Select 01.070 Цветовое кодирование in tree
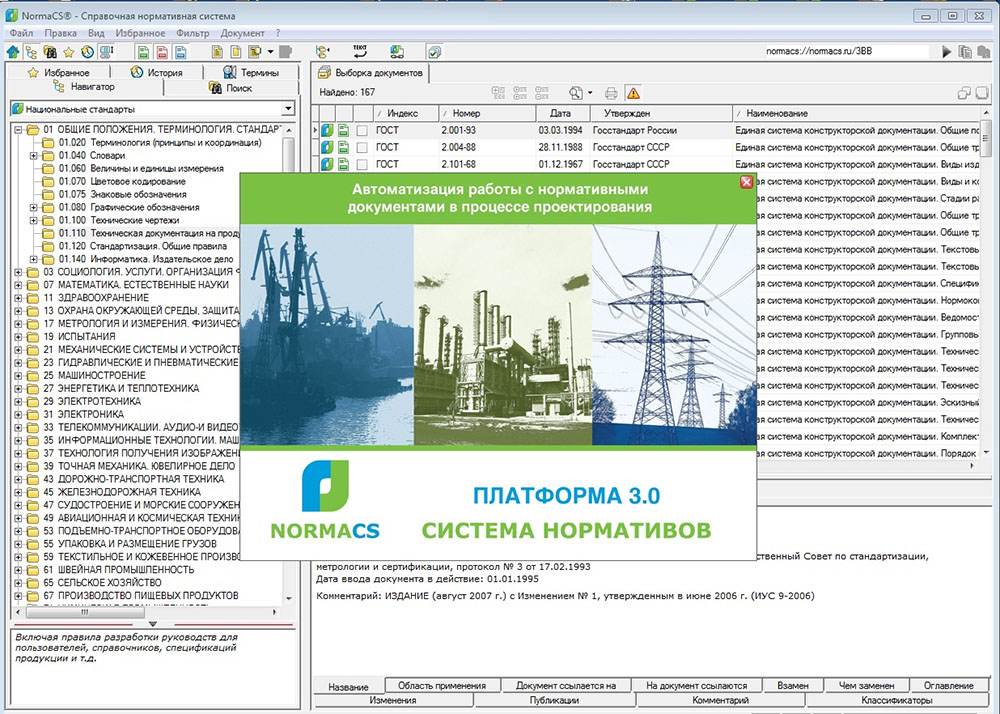1000x714 pixels. [122, 182]
